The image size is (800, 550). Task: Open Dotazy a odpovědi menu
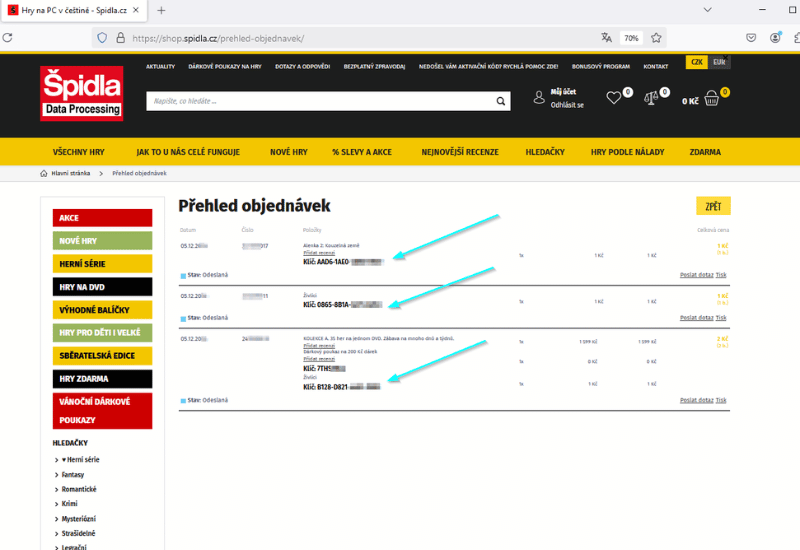303,66
